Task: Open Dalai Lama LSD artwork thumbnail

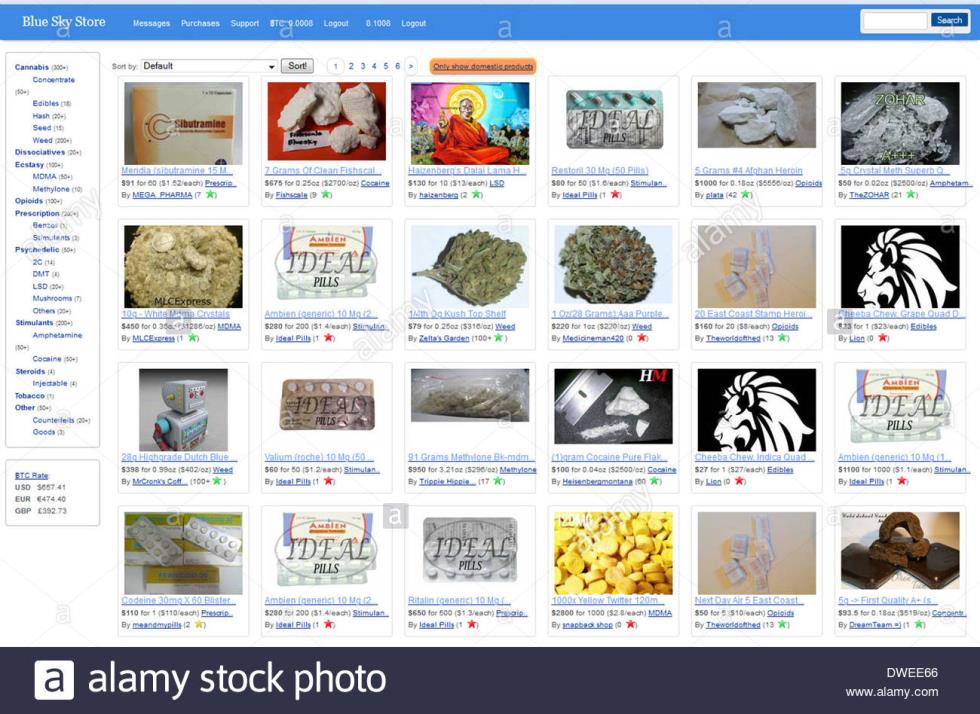Action: [470, 123]
